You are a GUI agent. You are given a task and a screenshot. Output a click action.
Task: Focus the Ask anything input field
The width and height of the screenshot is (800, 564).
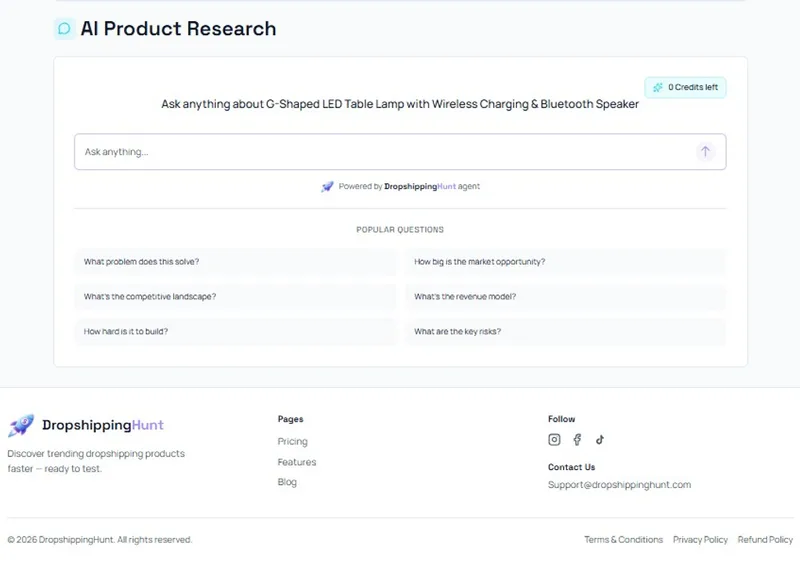click(400, 152)
